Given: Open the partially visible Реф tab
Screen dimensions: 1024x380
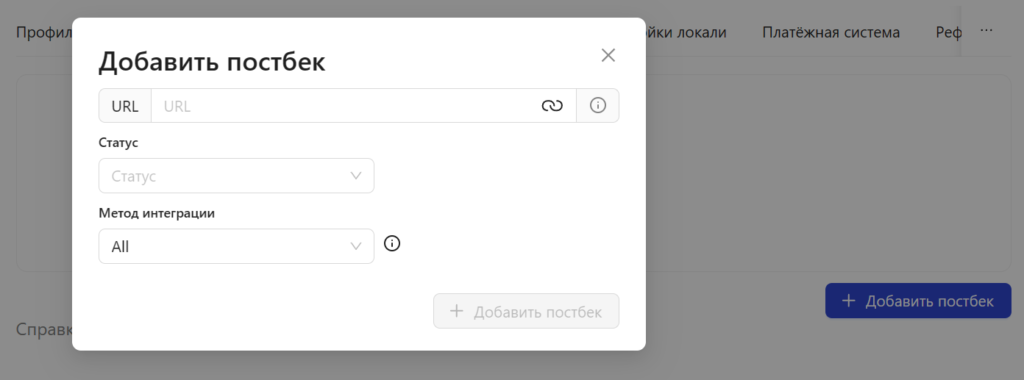Looking at the screenshot, I should 948,32.
